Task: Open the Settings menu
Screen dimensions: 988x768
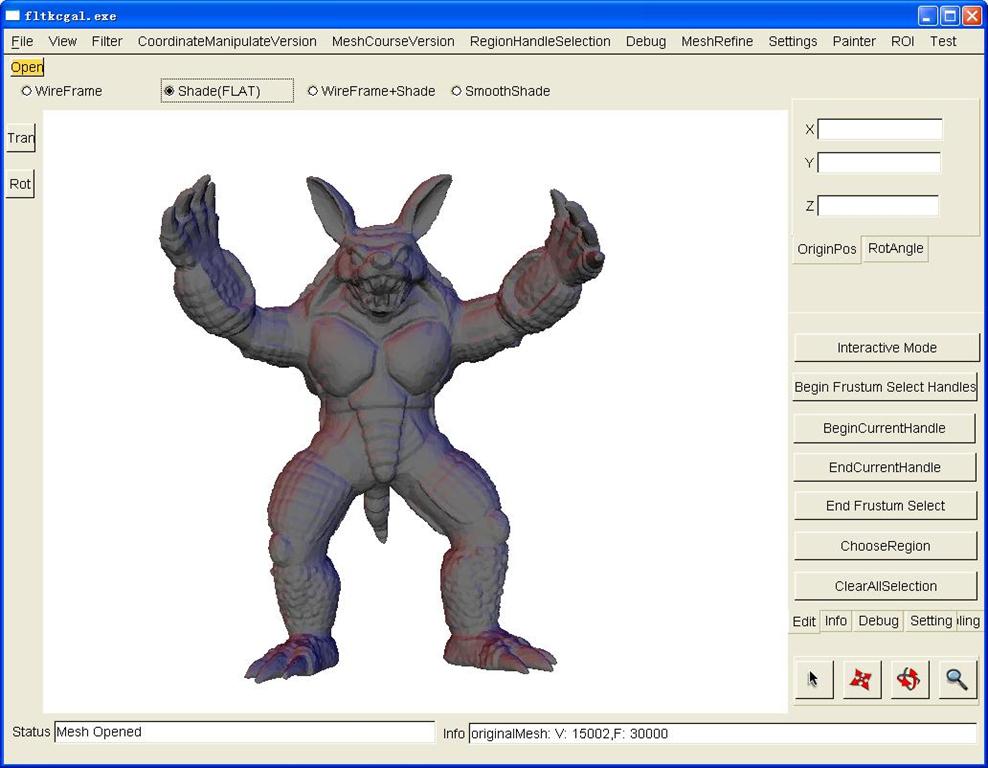Action: point(793,42)
